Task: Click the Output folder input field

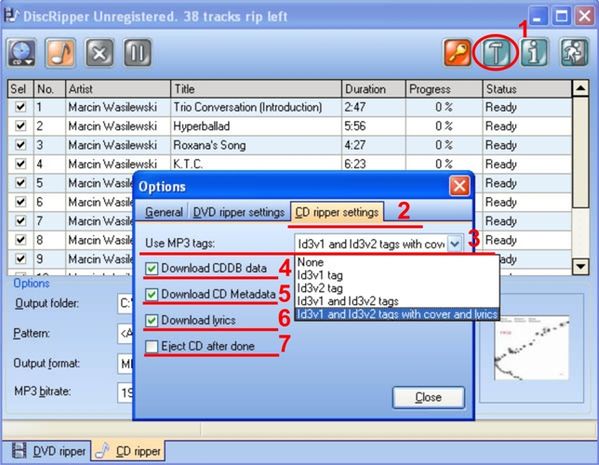Action: tap(125, 304)
